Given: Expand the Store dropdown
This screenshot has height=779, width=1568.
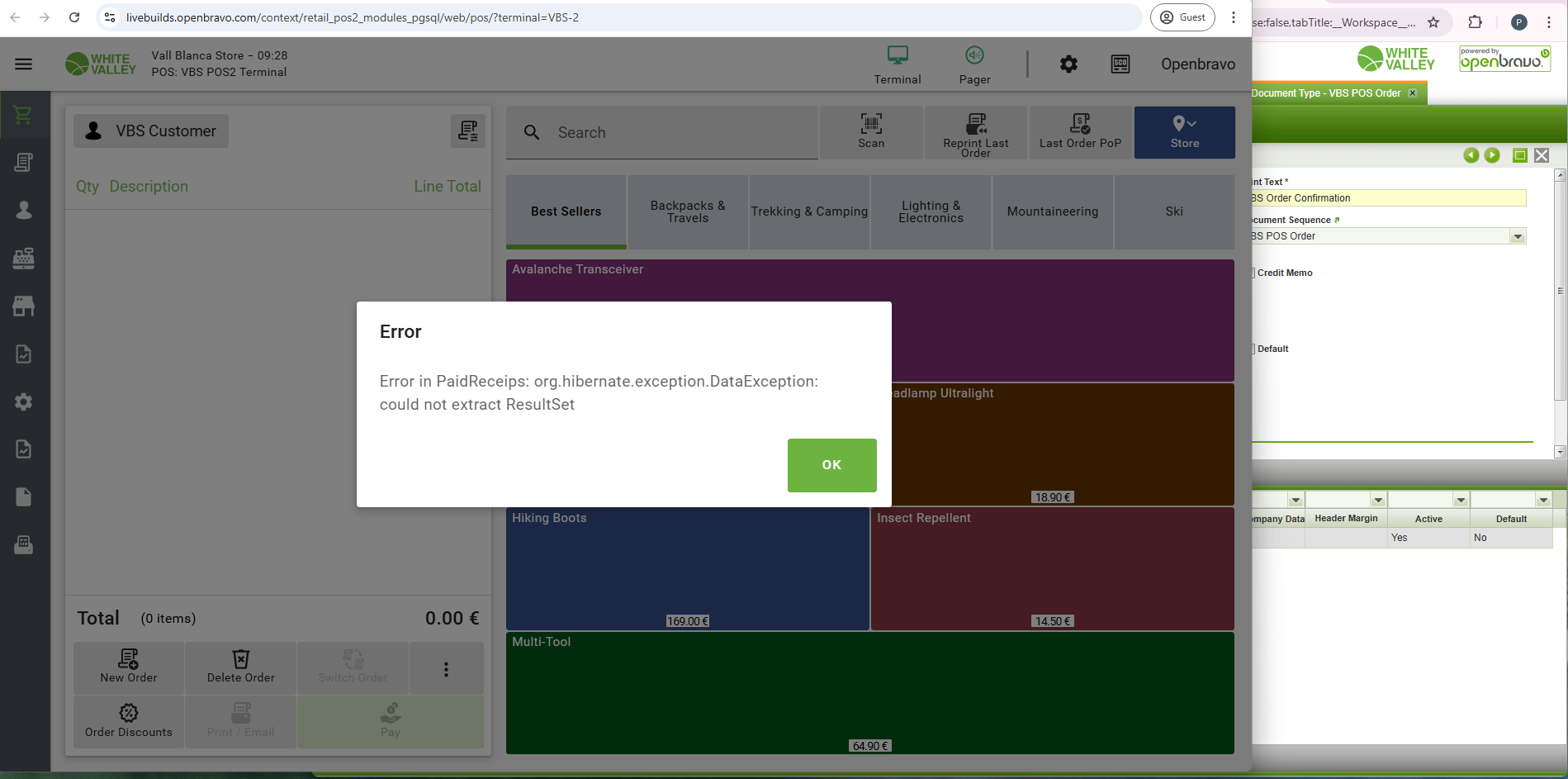Looking at the screenshot, I should coord(1184,132).
